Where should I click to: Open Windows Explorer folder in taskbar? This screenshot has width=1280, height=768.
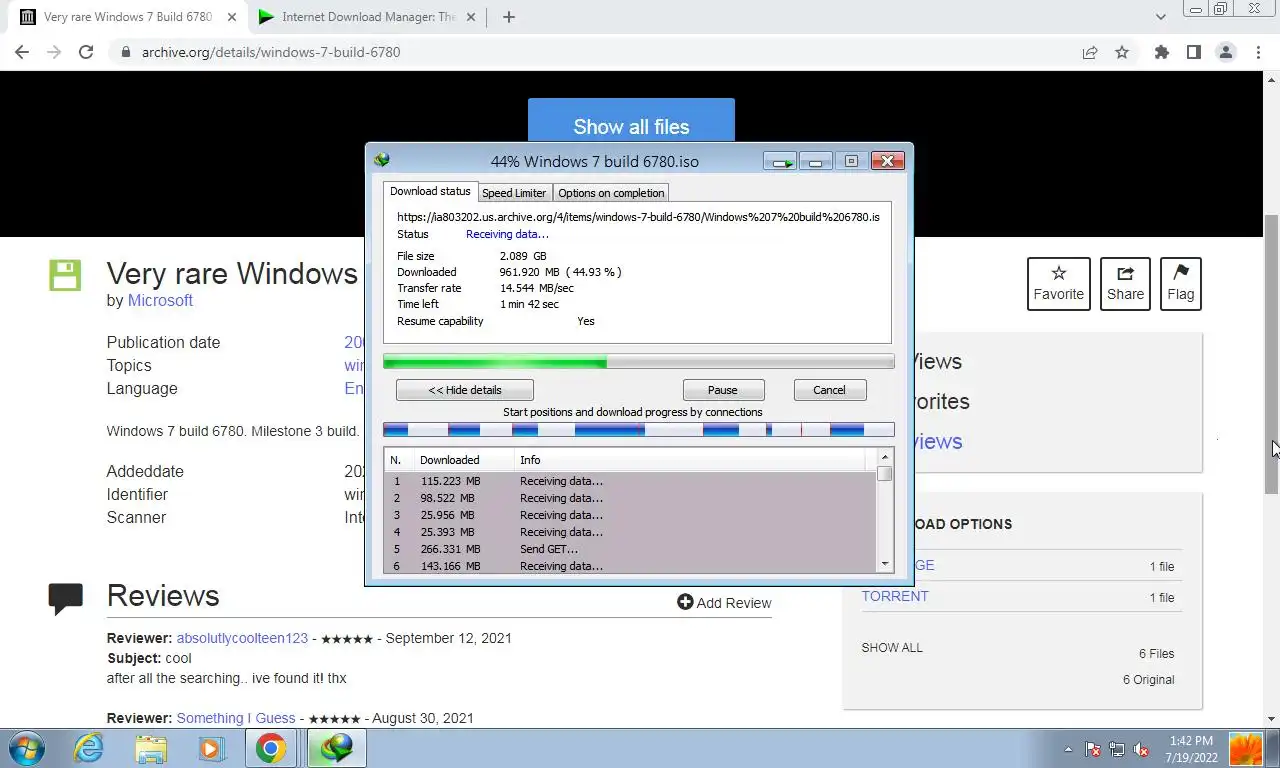coord(151,748)
